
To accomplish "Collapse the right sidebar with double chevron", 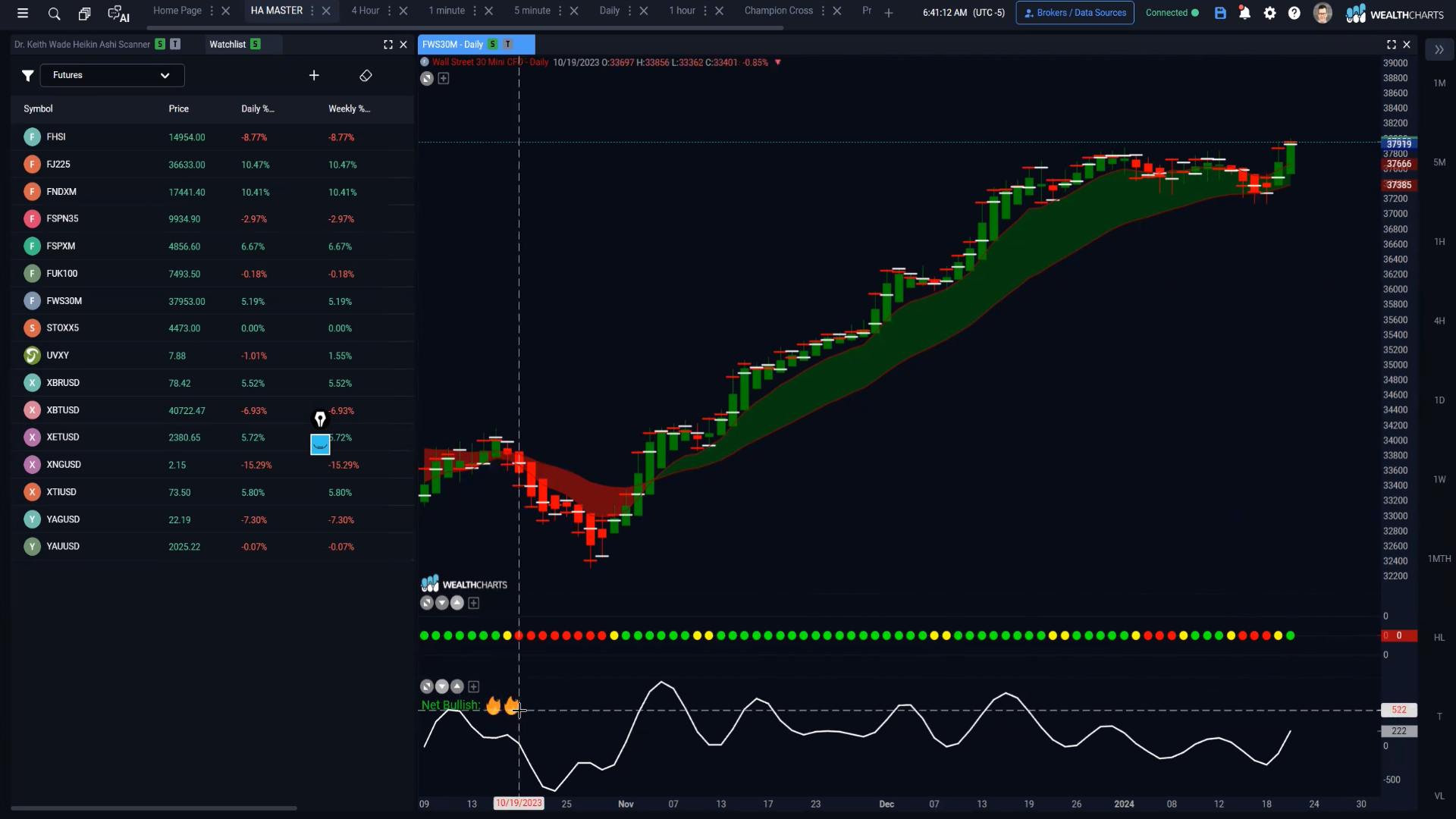I will [1439, 50].
